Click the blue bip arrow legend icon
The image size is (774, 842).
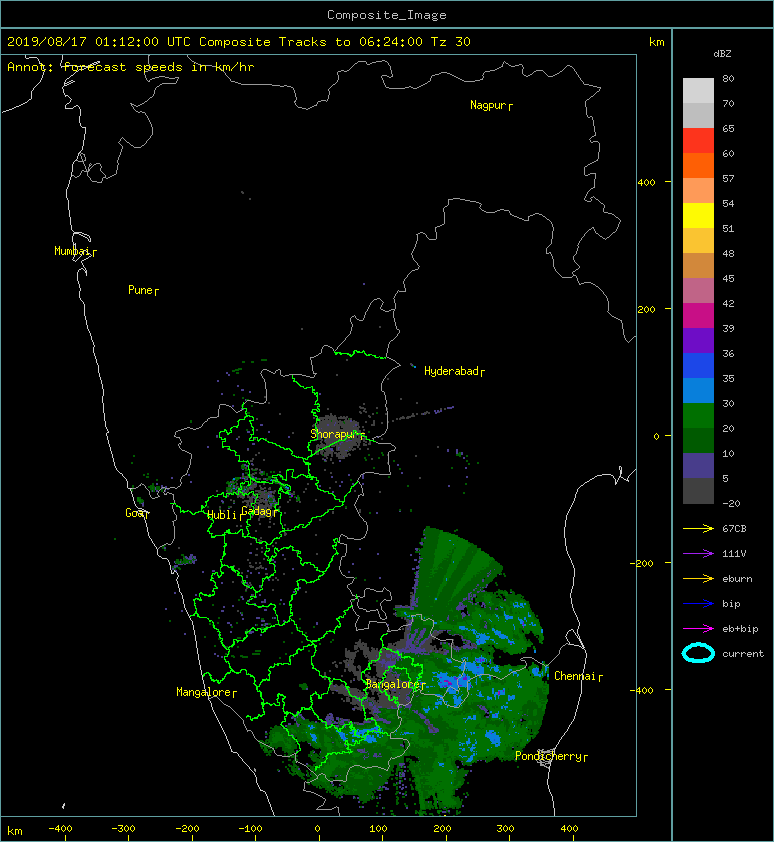coord(698,604)
